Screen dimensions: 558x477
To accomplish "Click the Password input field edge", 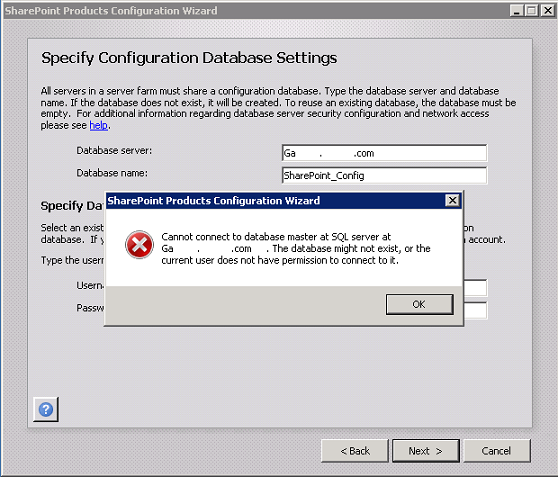I will (475, 310).
